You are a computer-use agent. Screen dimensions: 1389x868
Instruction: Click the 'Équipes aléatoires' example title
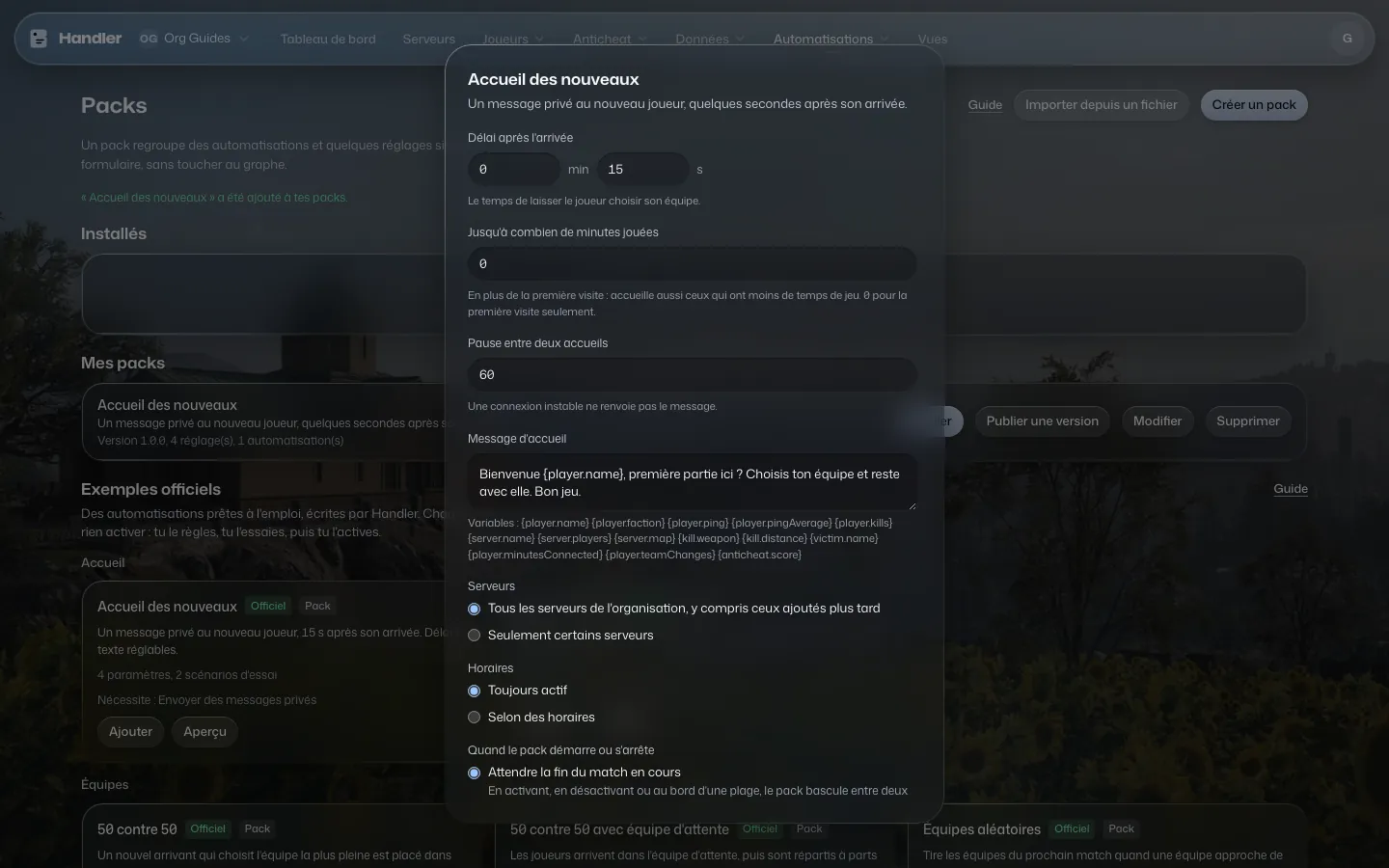pyautogui.click(x=982, y=829)
